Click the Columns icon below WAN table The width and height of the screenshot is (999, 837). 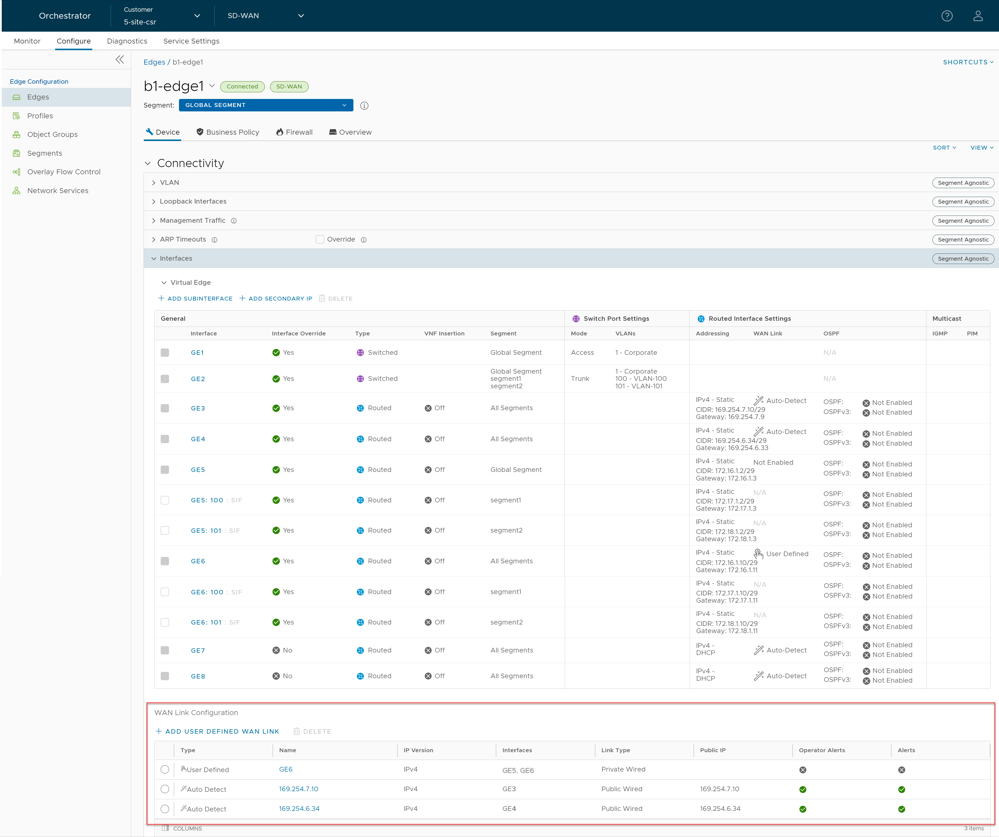point(166,828)
